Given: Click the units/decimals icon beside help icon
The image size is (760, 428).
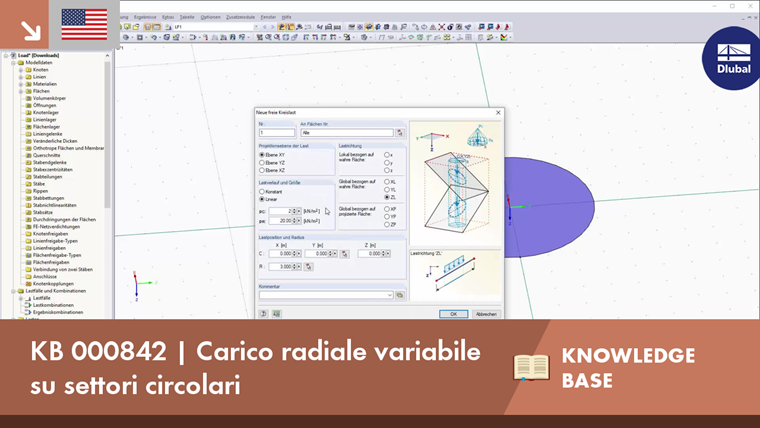Looking at the screenshot, I should 276,314.
